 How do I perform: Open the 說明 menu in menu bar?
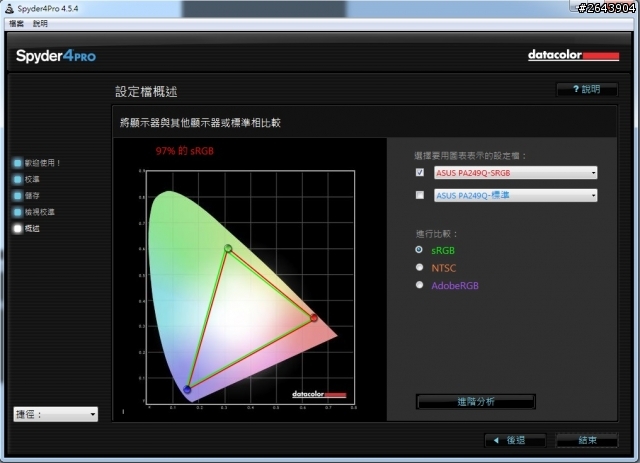point(40,24)
